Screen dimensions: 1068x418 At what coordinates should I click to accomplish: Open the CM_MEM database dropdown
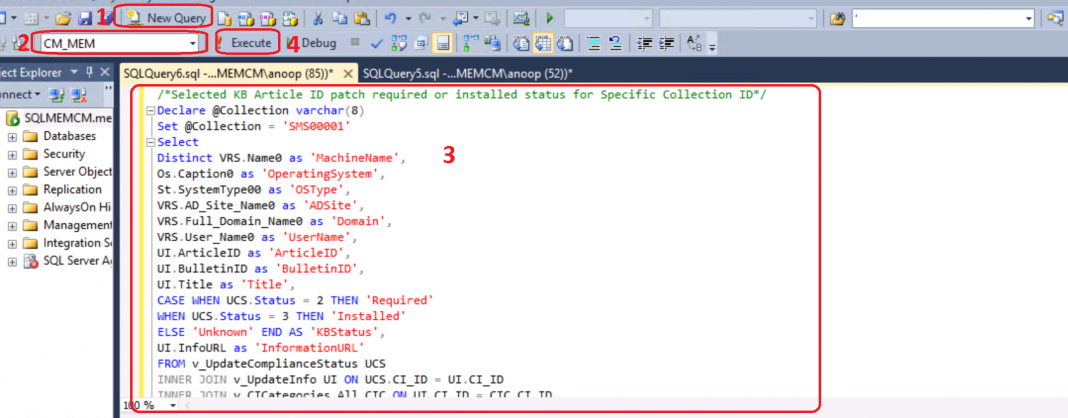[193, 44]
